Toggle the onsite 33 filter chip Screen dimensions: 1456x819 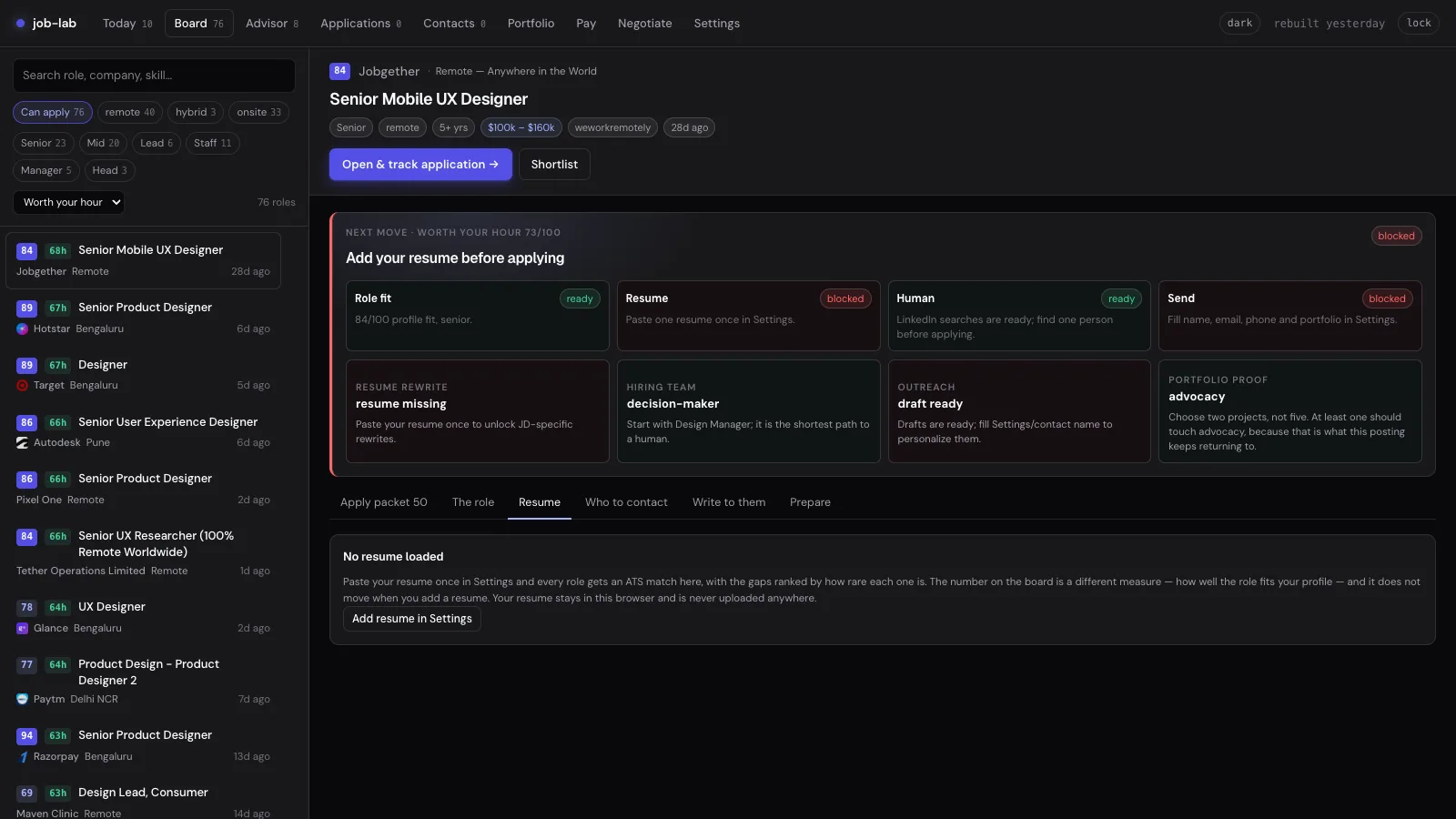[258, 112]
